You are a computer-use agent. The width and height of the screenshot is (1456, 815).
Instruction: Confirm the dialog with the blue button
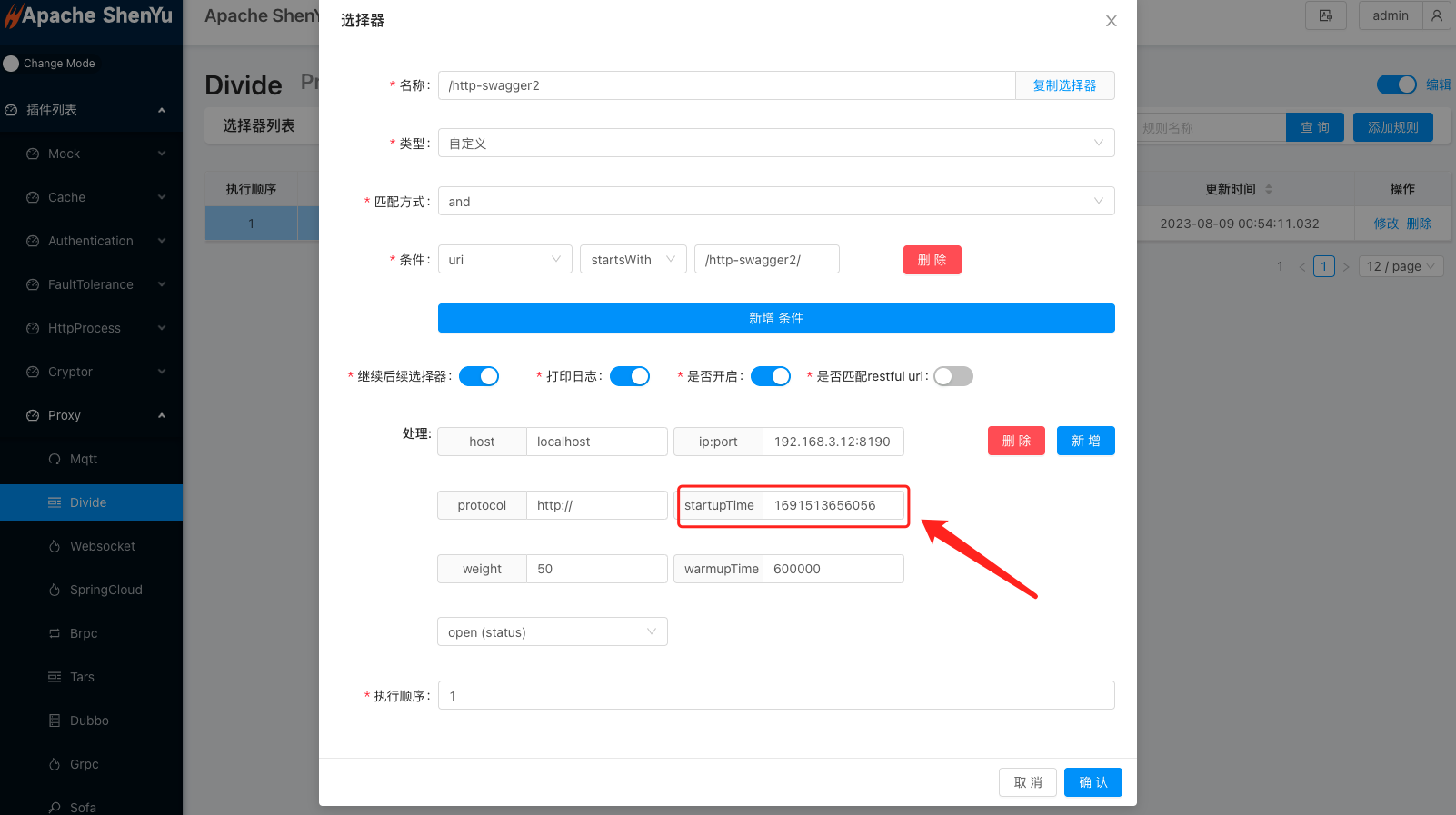[1092, 782]
